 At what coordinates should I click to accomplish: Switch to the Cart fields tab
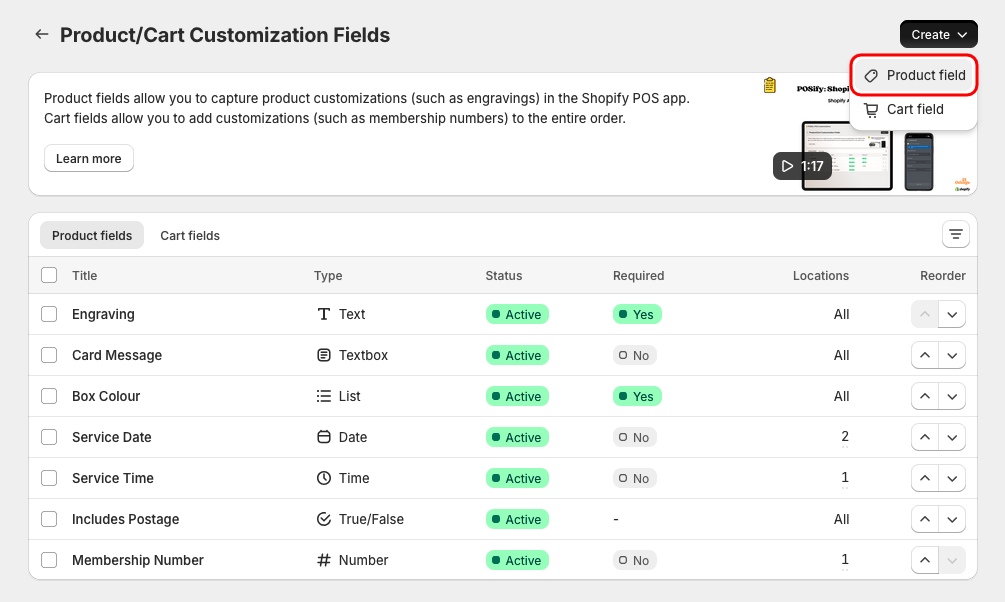190,235
